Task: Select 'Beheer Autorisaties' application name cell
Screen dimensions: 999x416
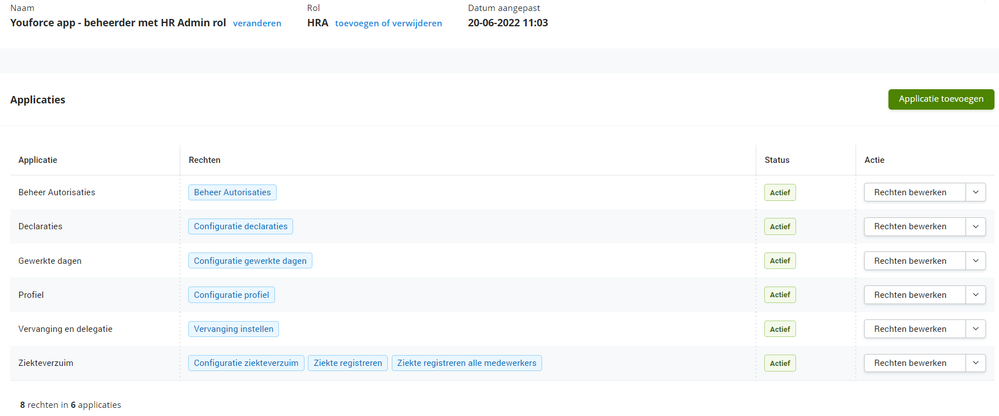Action: [x=57, y=192]
